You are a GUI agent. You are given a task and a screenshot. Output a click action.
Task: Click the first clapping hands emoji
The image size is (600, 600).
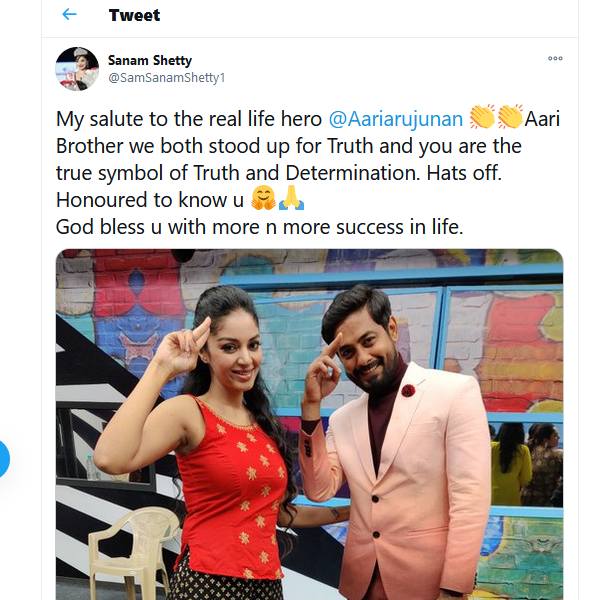pos(482,119)
